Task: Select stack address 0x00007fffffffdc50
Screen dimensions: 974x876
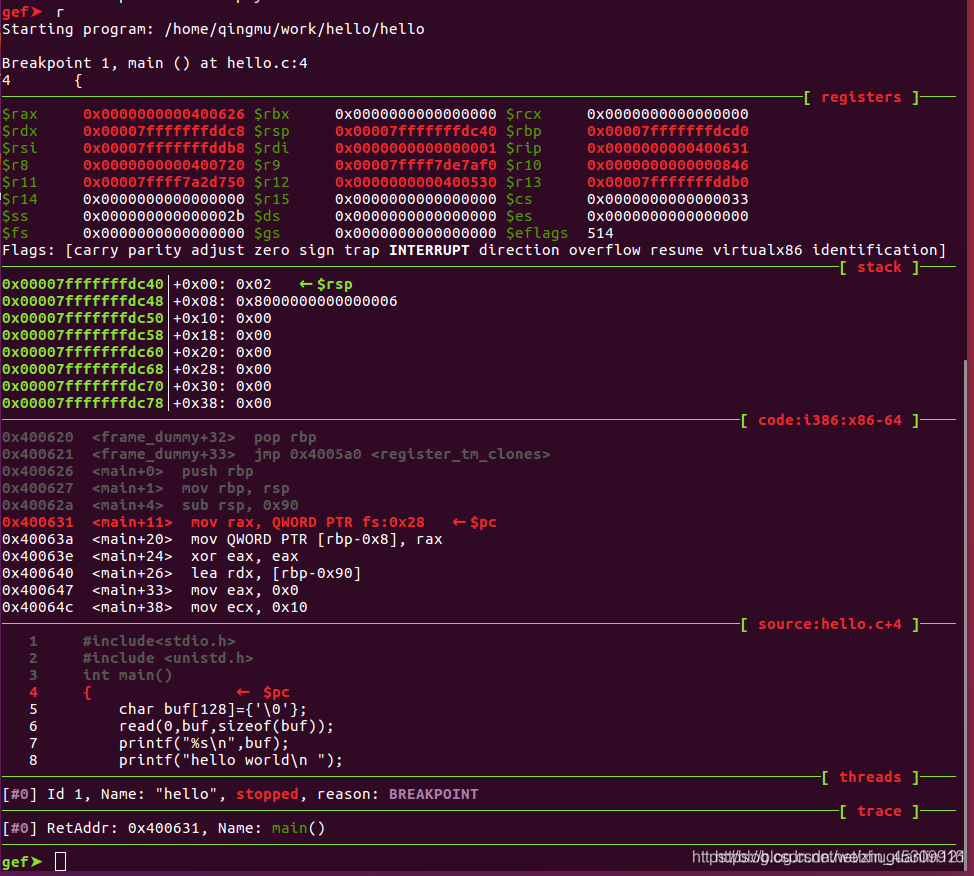Action: pos(83,318)
